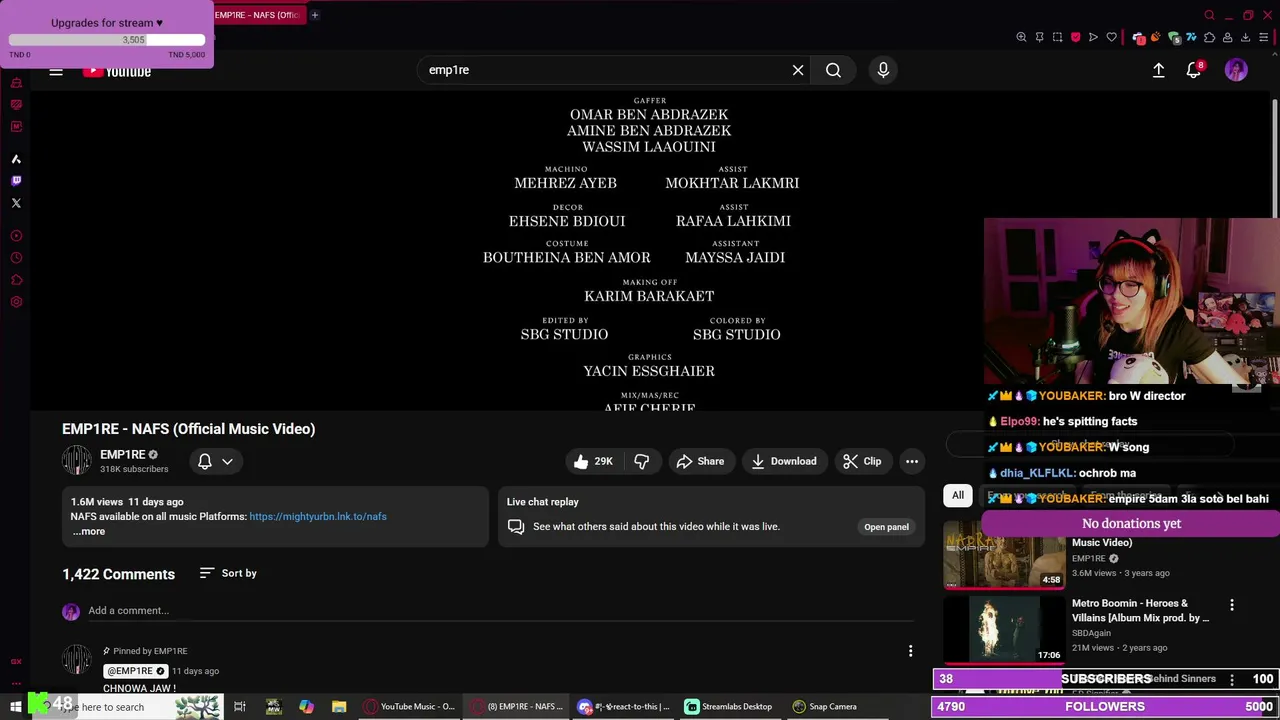The width and height of the screenshot is (1280, 720).
Task: Click the search magnifier button
Action: tap(833, 70)
